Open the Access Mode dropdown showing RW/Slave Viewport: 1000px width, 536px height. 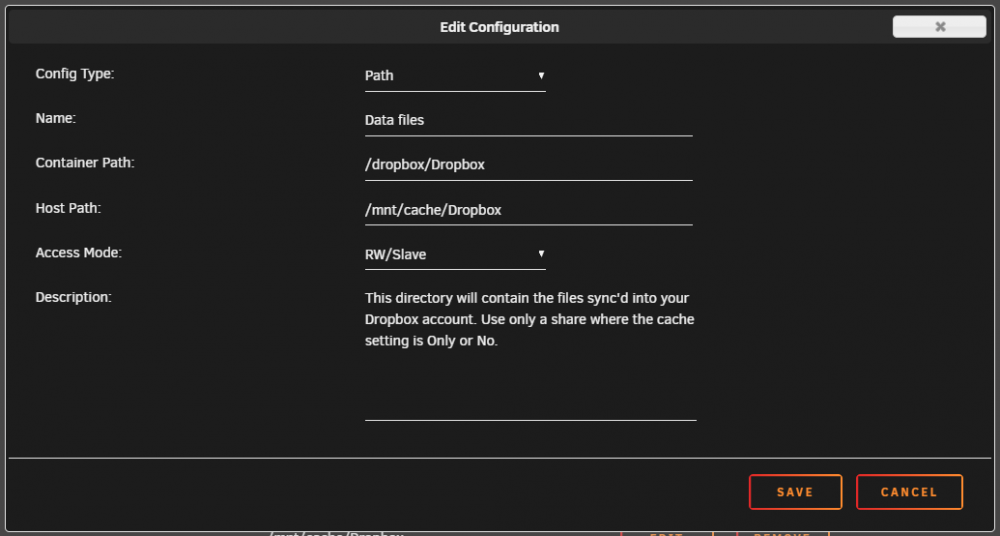455,255
